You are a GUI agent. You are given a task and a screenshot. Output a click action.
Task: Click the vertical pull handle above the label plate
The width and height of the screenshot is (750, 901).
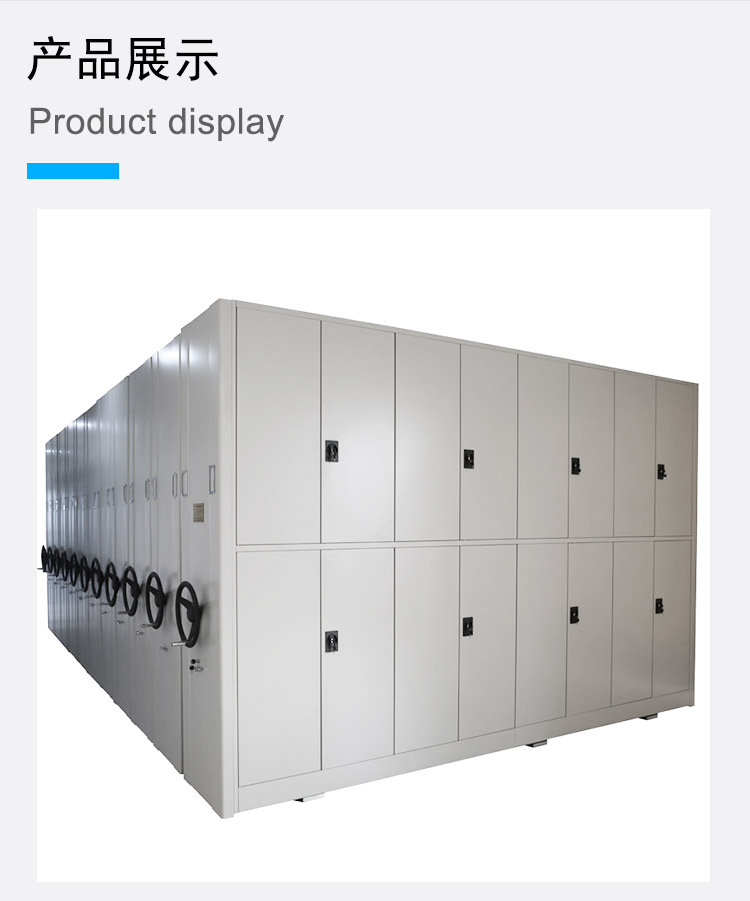click(212, 479)
